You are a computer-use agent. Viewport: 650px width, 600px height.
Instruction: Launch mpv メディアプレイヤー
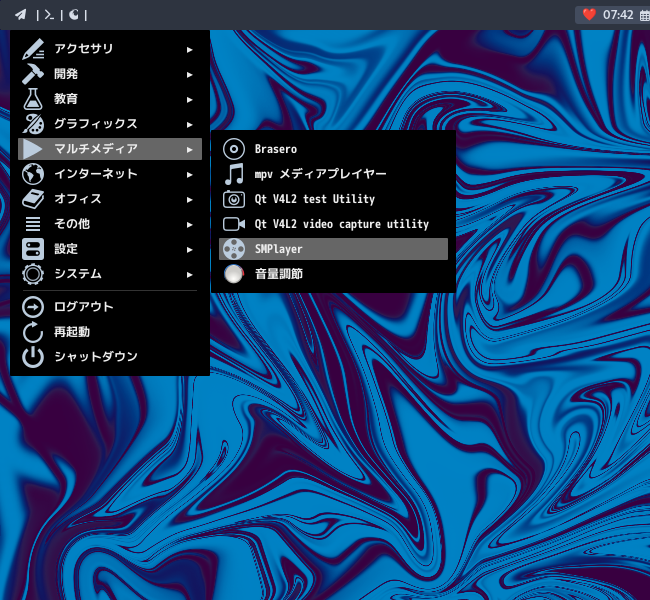coord(333,174)
